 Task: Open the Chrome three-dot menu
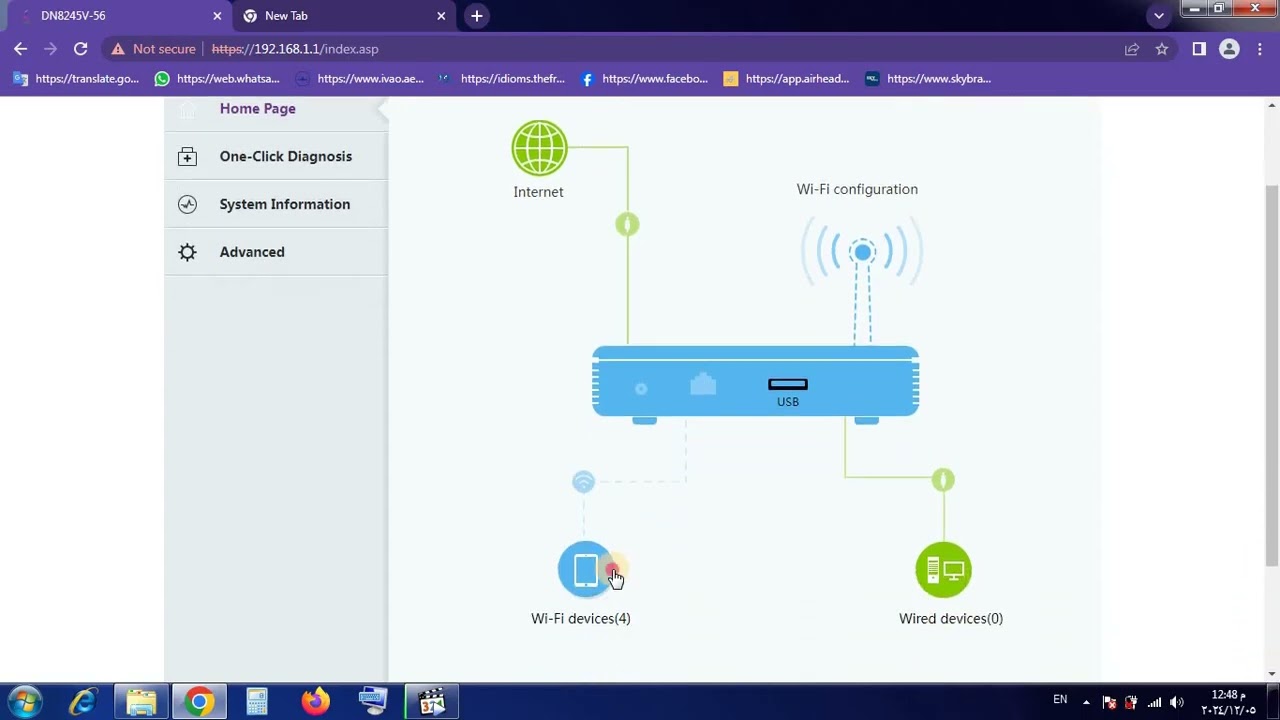pyautogui.click(x=1259, y=49)
